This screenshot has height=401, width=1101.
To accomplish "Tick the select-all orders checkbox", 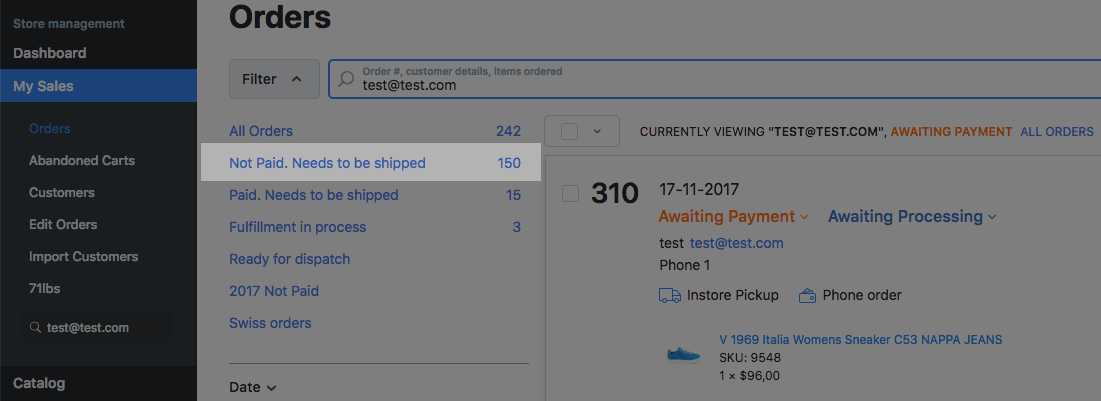I will pos(569,131).
